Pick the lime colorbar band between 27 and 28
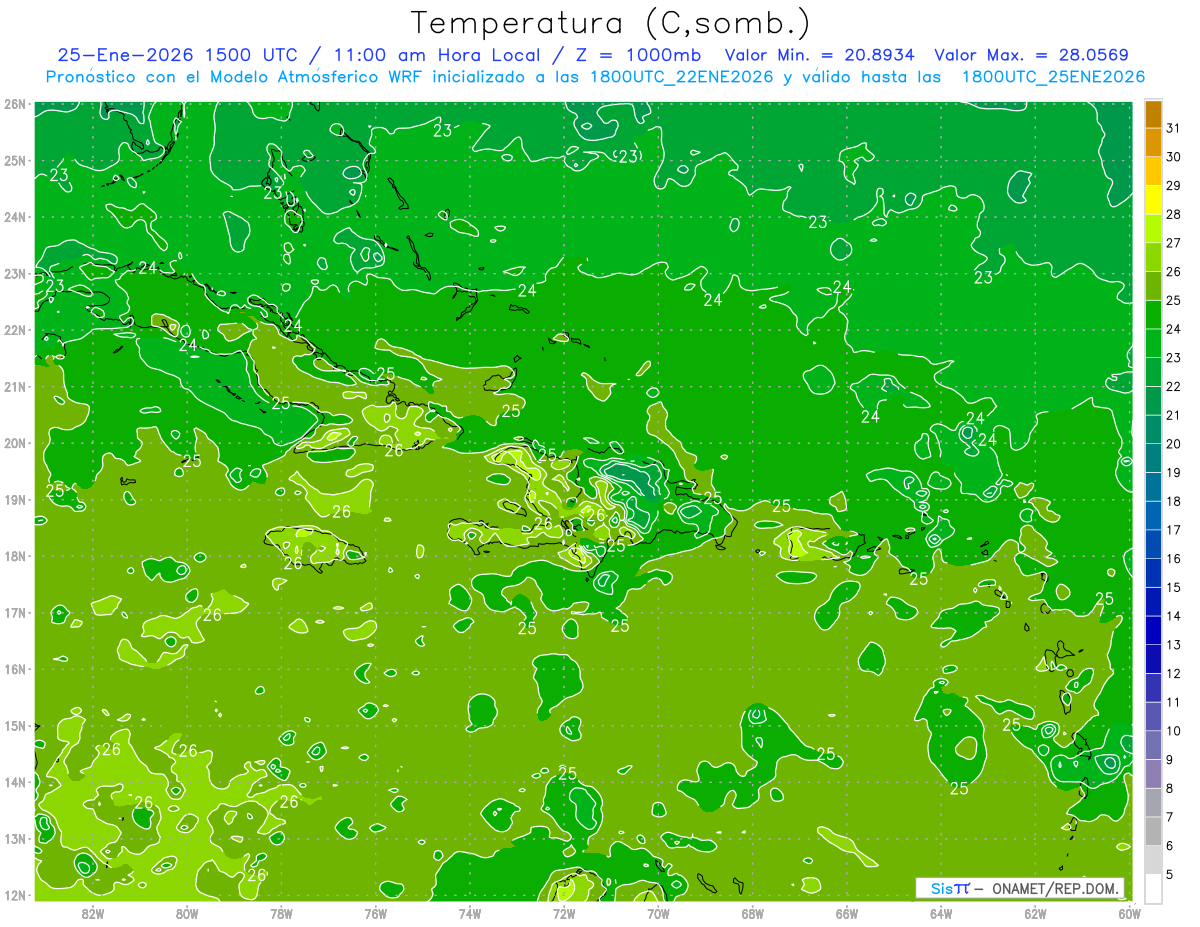This screenshot has height=927, width=1200. pyautogui.click(x=1154, y=229)
